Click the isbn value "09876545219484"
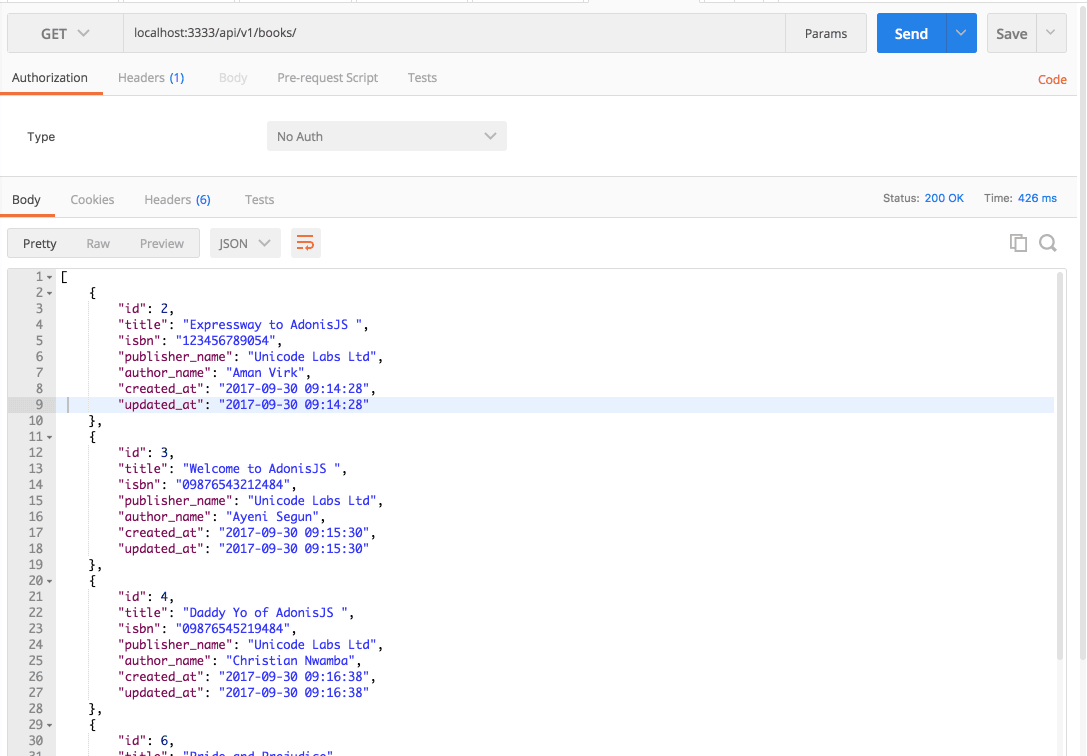The image size is (1087, 756). point(233,629)
